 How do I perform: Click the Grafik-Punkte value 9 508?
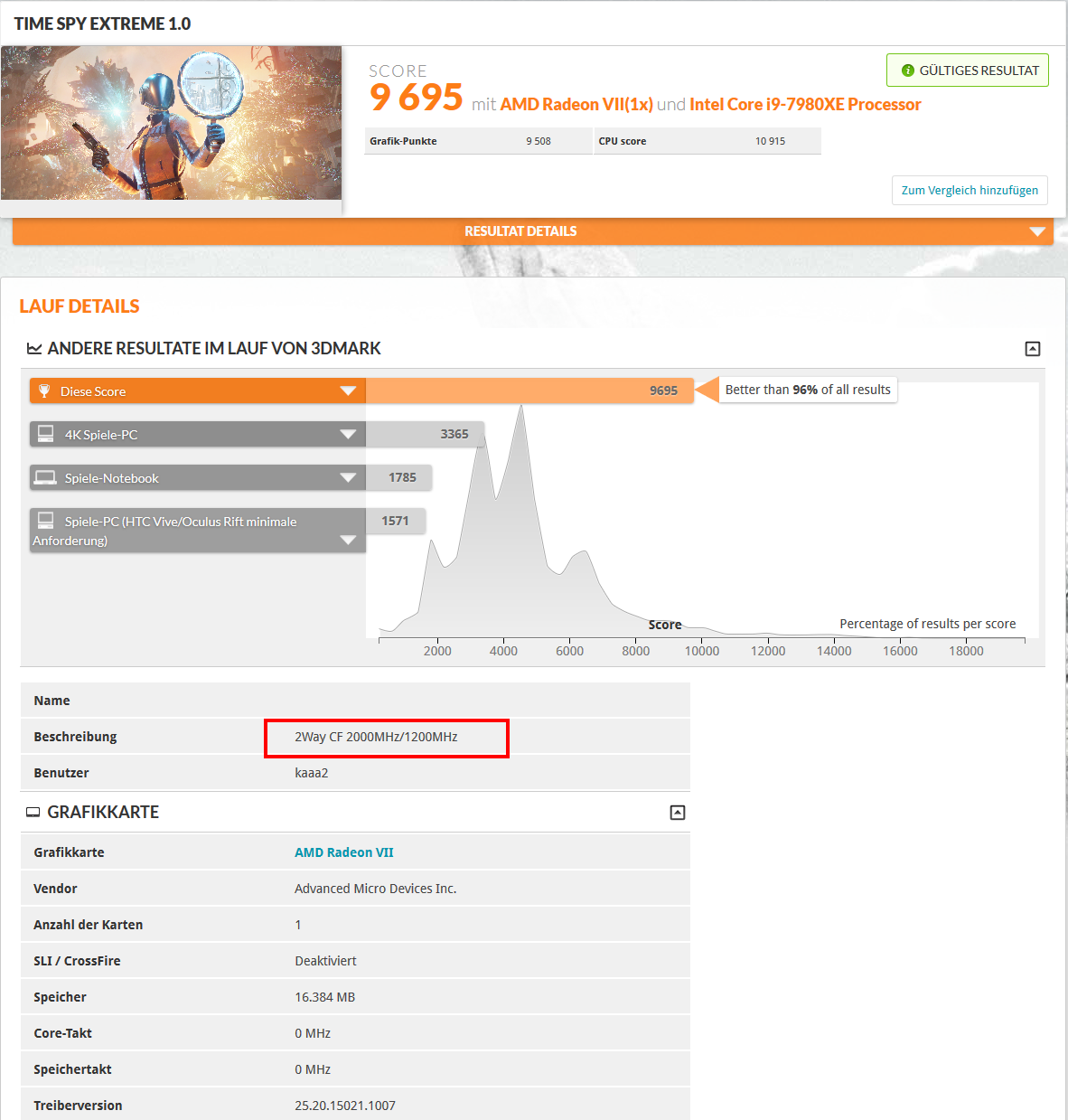point(539,141)
